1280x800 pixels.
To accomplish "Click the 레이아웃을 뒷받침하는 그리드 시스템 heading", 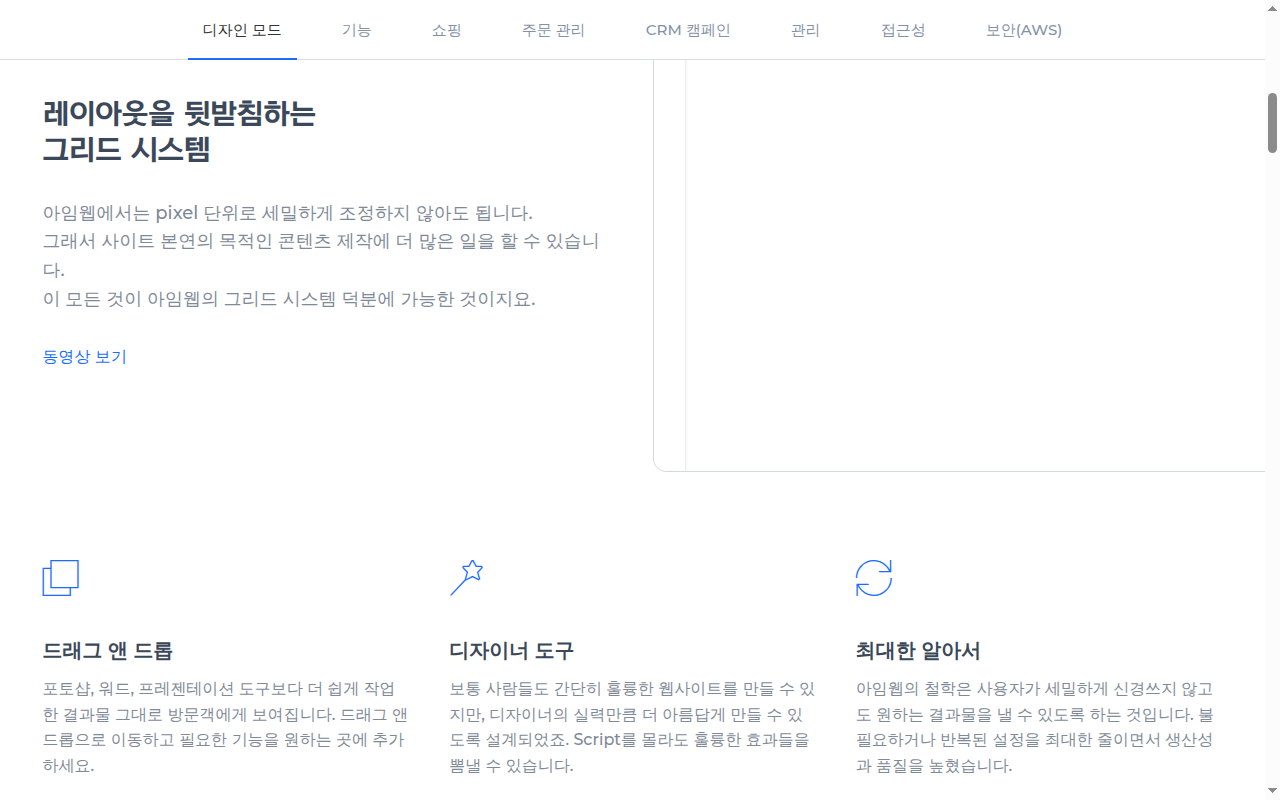I will pyautogui.click(x=179, y=131).
